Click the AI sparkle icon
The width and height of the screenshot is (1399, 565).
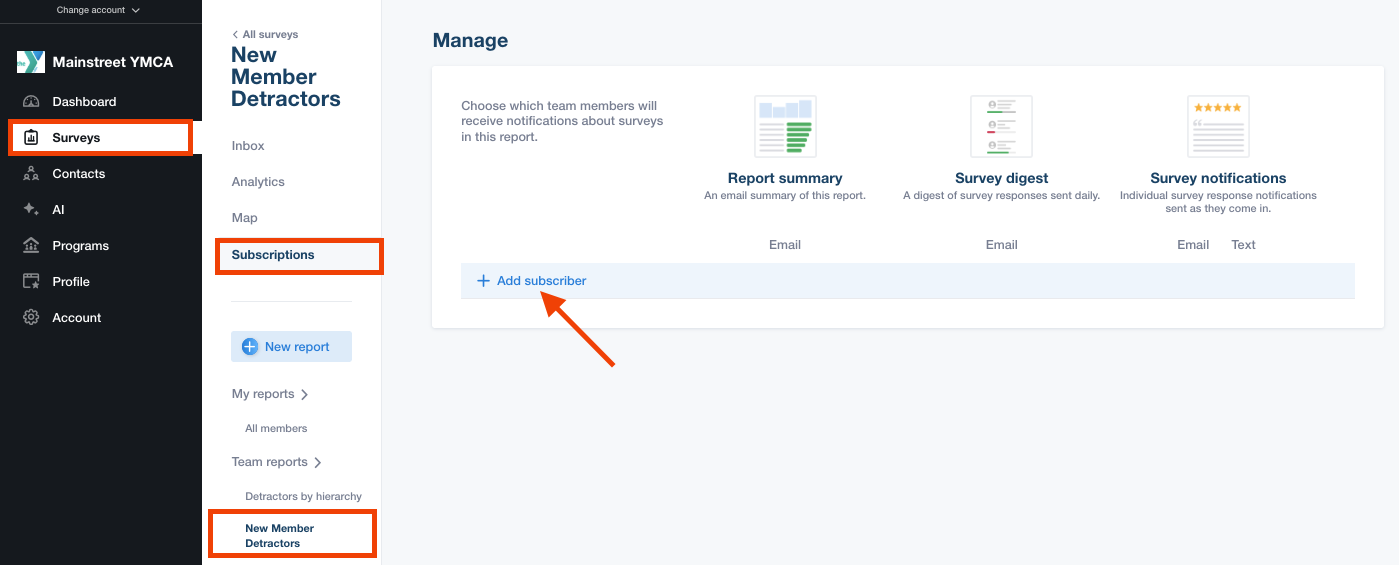pyautogui.click(x=31, y=210)
